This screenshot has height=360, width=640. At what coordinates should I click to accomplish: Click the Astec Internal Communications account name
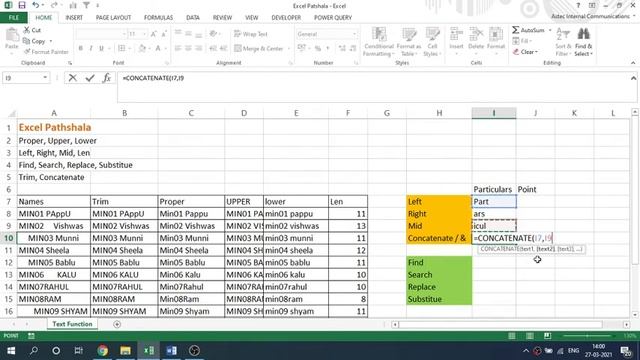coord(591,16)
